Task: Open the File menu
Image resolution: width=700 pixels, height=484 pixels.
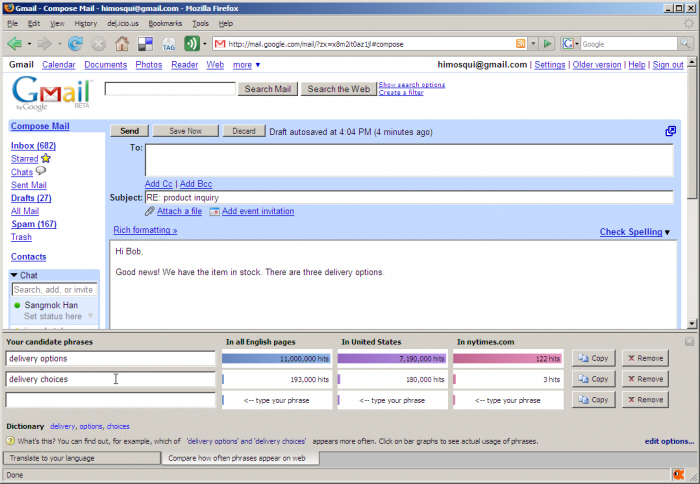Action: [12, 23]
